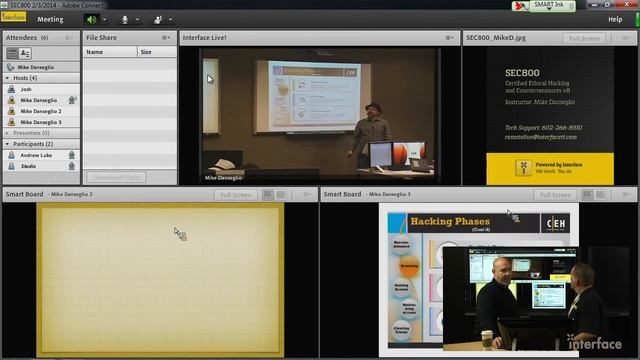Collapse the Participants (2) group
This screenshot has width=640, height=360.
coord(7,144)
